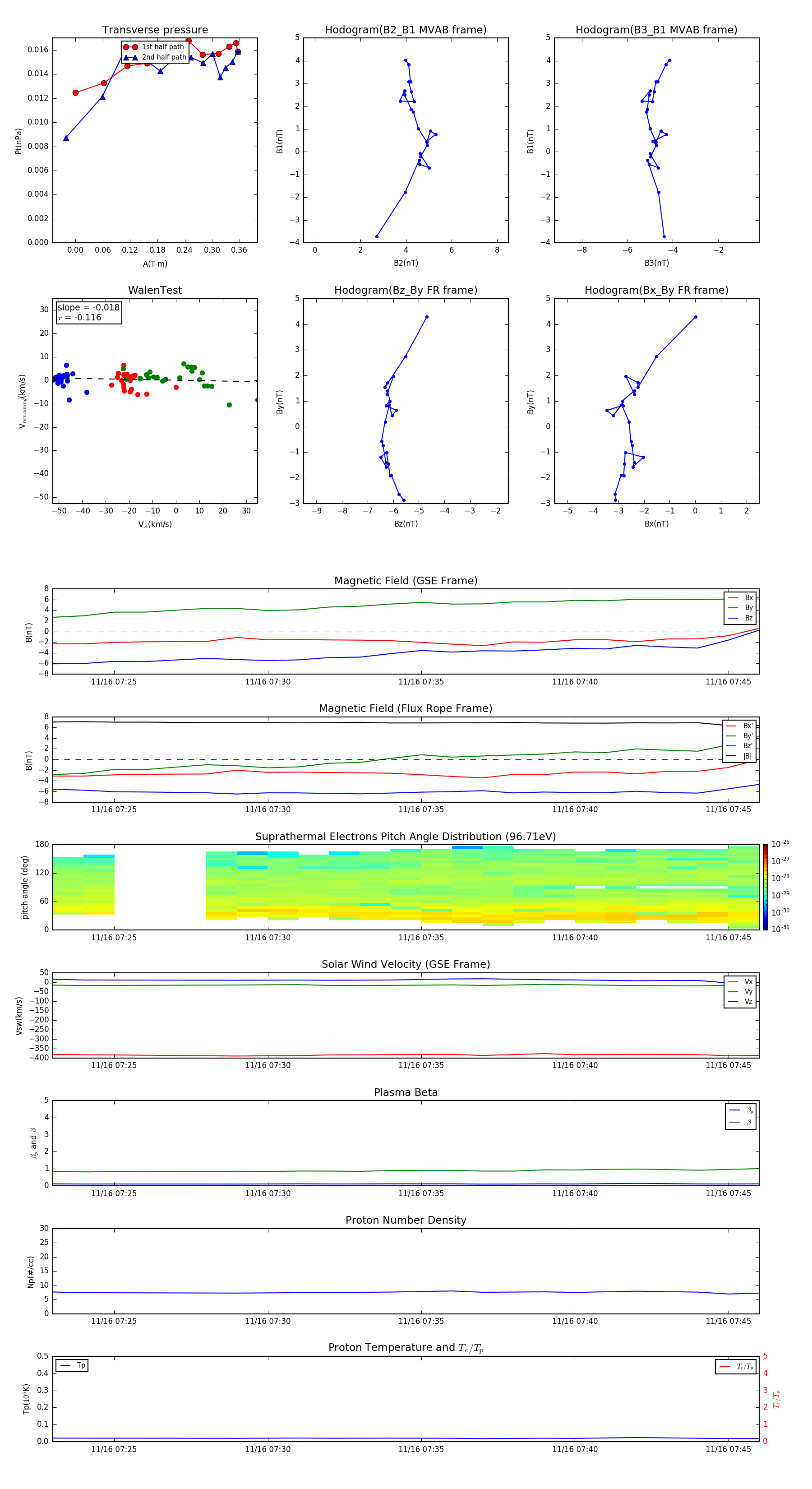Click the 'Bz(nT)' axis label
The image size is (812, 1489).
click(x=406, y=524)
